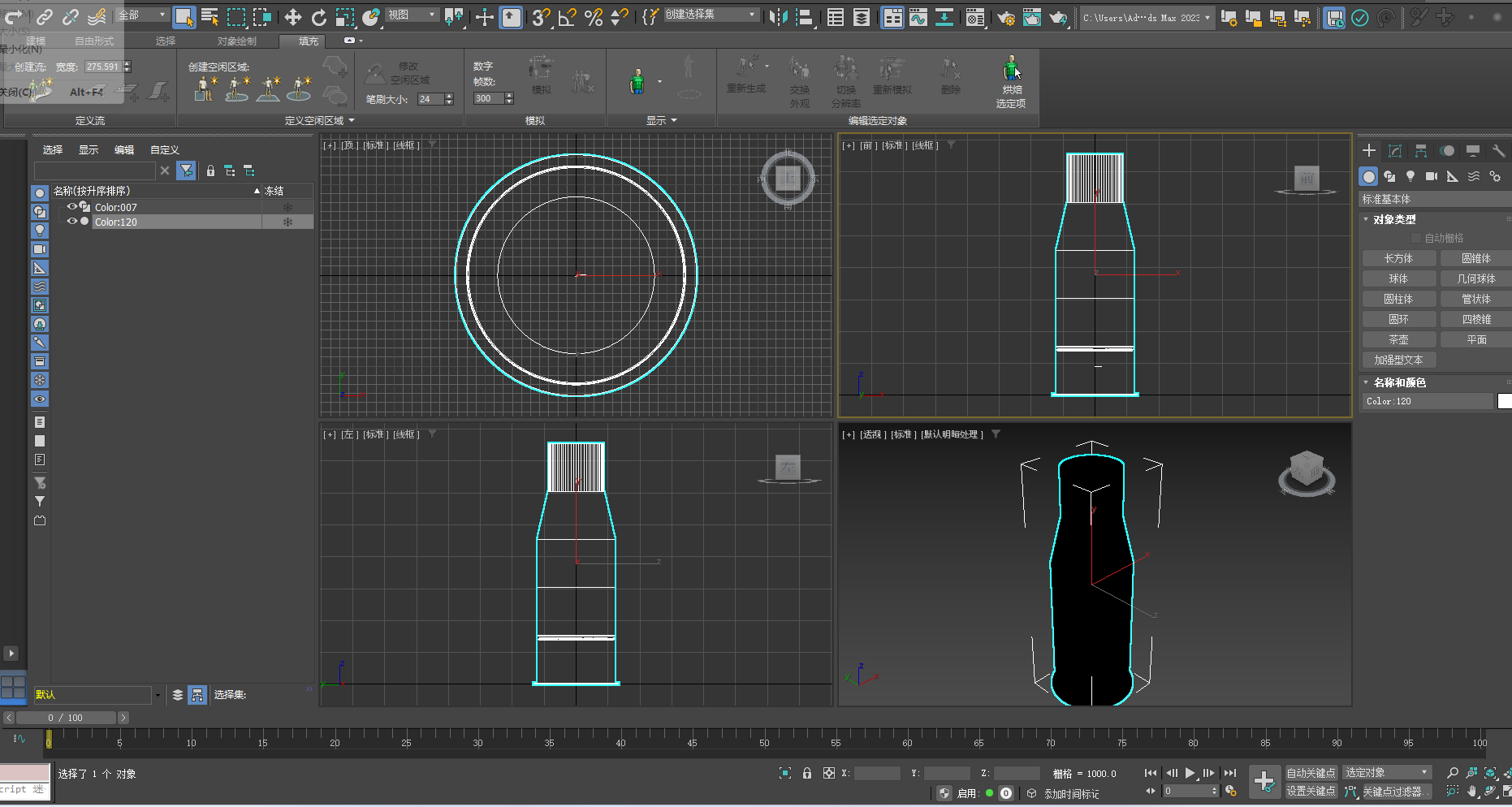The width and height of the screenshot is (1512, 807).
Task: Click the 圆柱体 cylinder button
Action: 1398,299
